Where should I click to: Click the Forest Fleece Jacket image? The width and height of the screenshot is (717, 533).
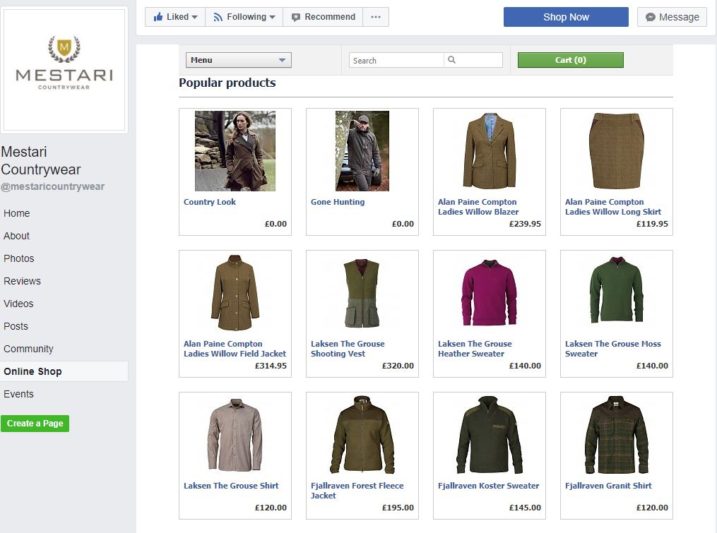pos(362,435)
